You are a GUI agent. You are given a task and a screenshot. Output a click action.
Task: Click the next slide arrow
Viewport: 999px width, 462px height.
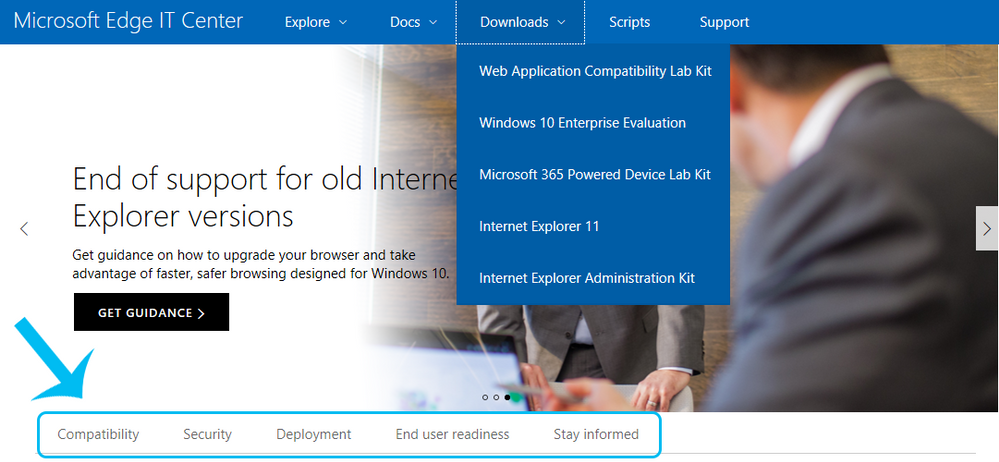point(986,229)
